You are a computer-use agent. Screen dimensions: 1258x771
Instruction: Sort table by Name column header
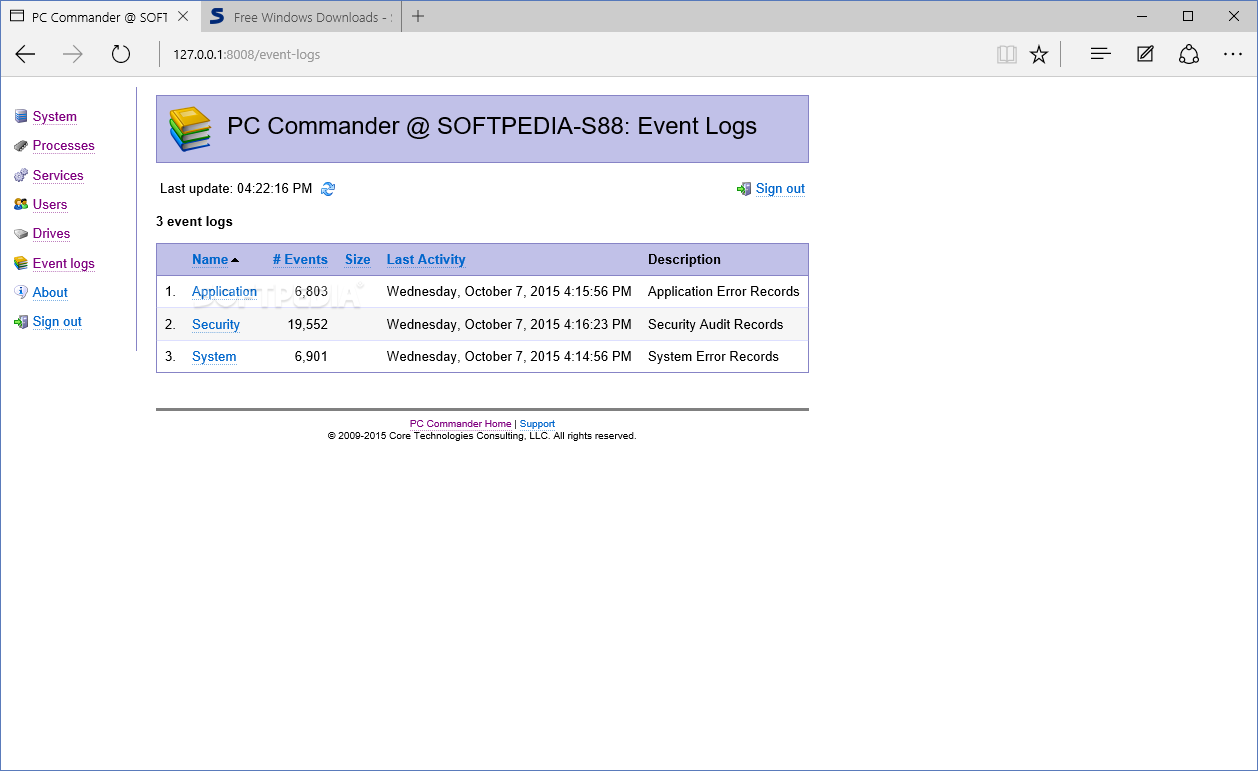[x=210, y=259]
